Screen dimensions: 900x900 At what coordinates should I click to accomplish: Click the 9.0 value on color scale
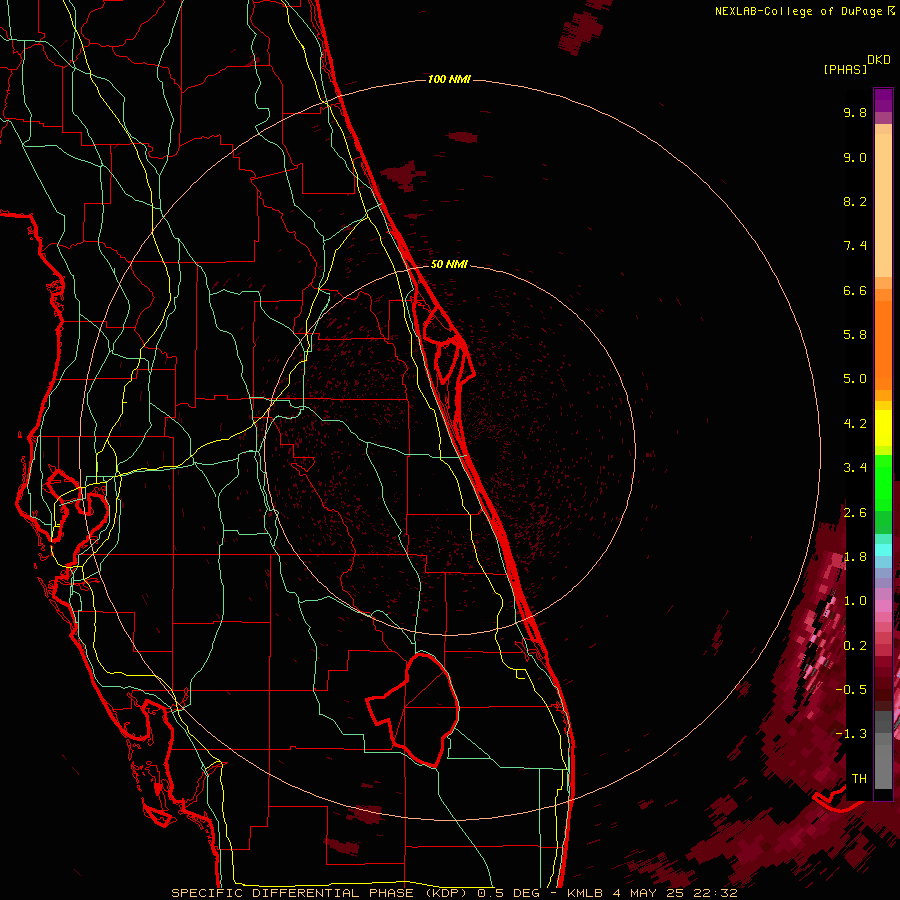click(x=855, y=157)
